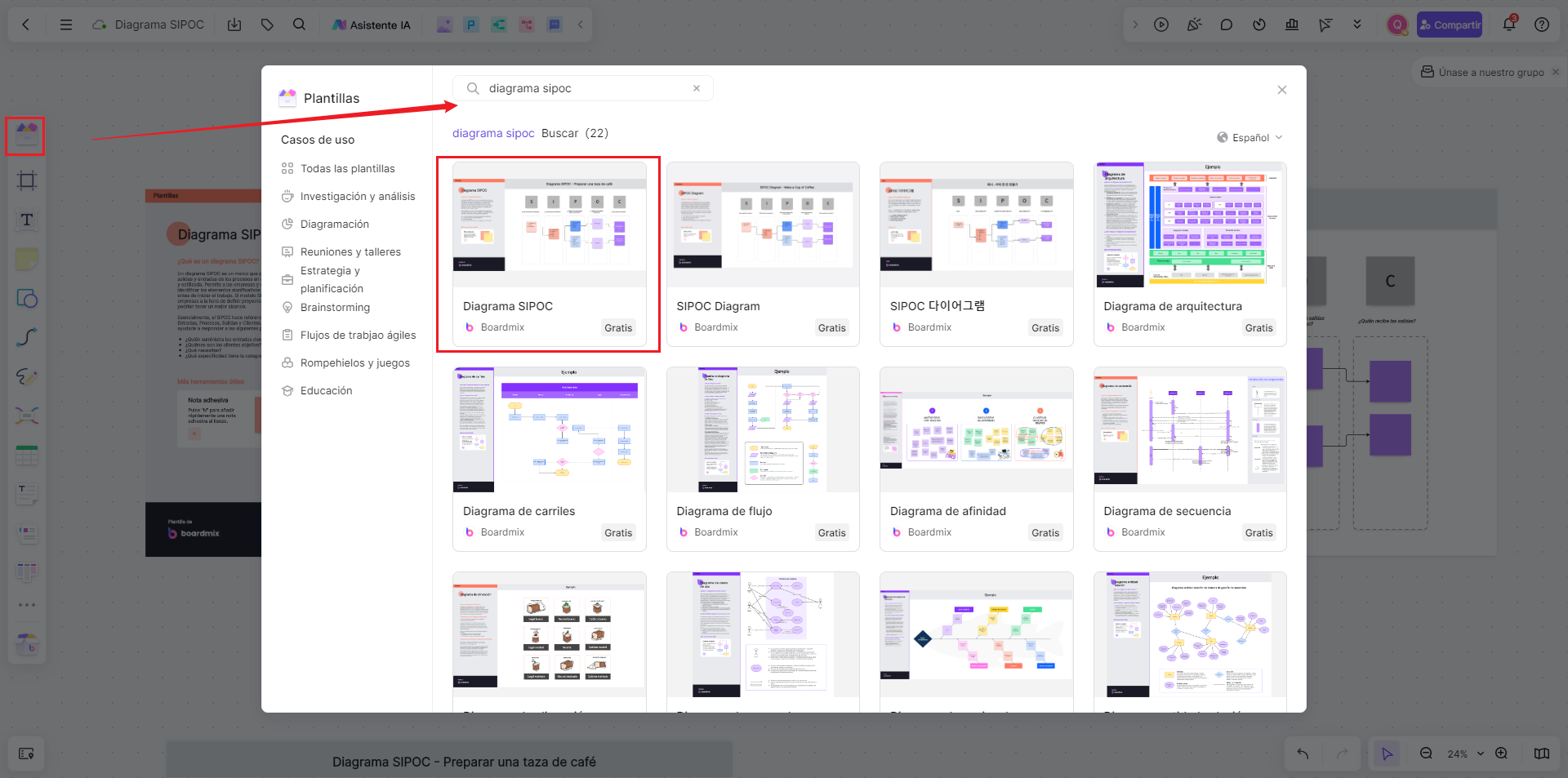
Task: Select Reuniones y talleres category
Action: (341, 251)
